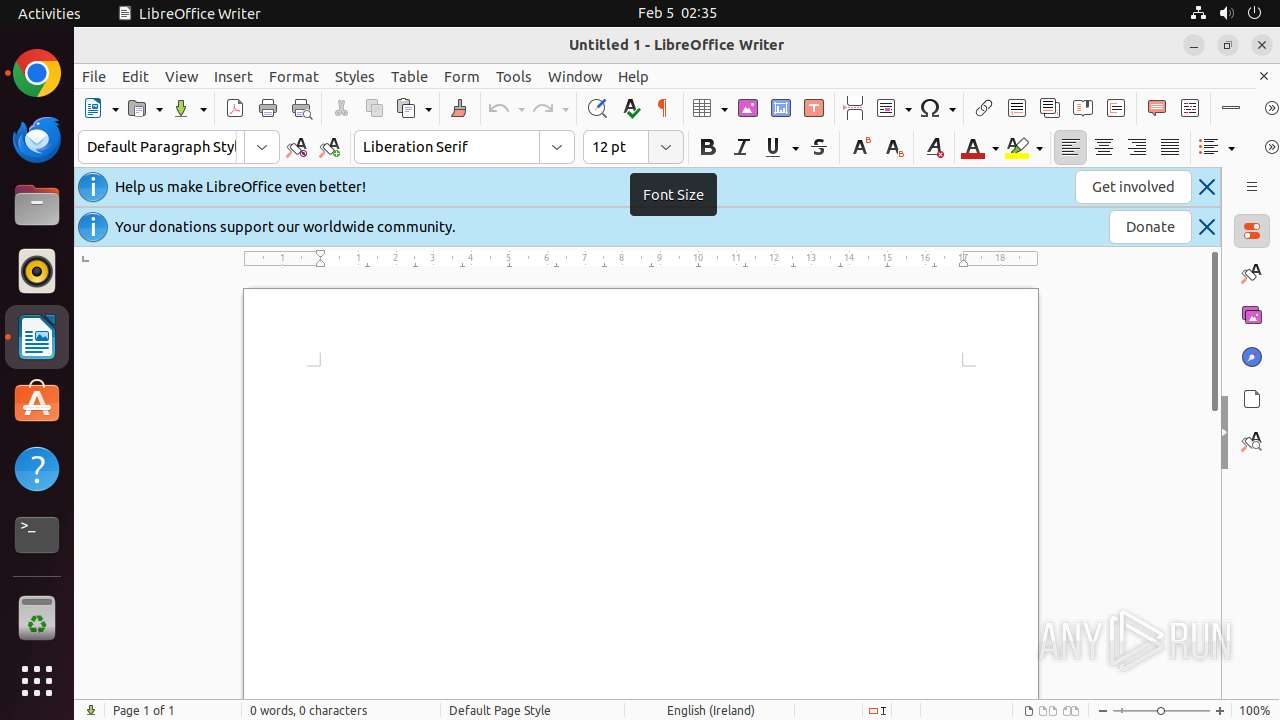
Task: Open the Font Name dropdown list
Action: pyautogui.click(x=557, y=147)
